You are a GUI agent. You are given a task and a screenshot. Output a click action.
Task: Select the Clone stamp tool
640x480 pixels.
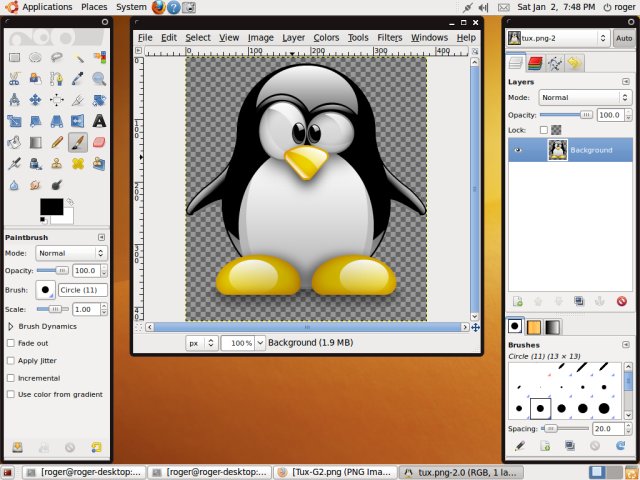57,164
